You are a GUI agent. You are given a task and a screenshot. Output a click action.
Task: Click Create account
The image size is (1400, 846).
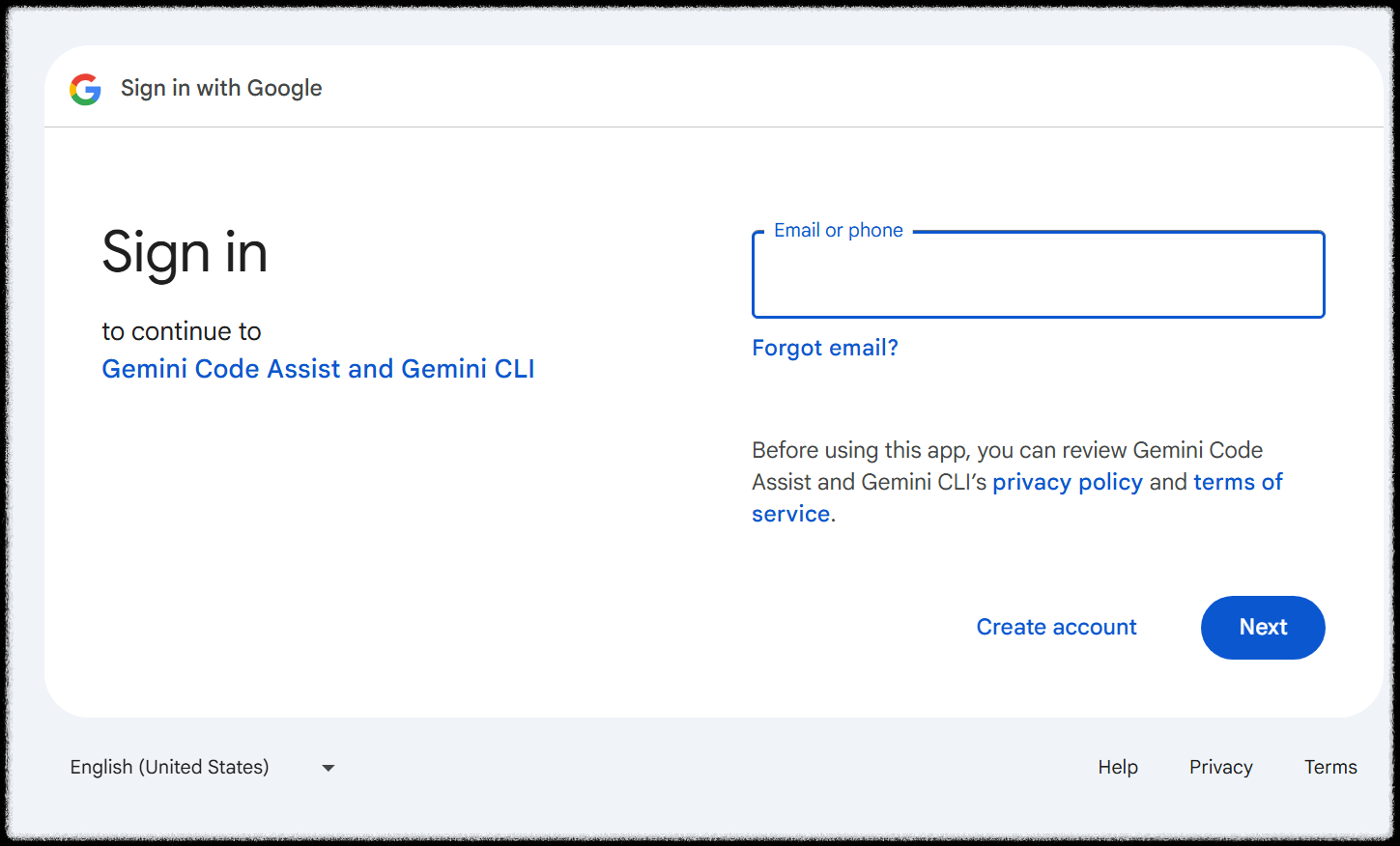1056,627
